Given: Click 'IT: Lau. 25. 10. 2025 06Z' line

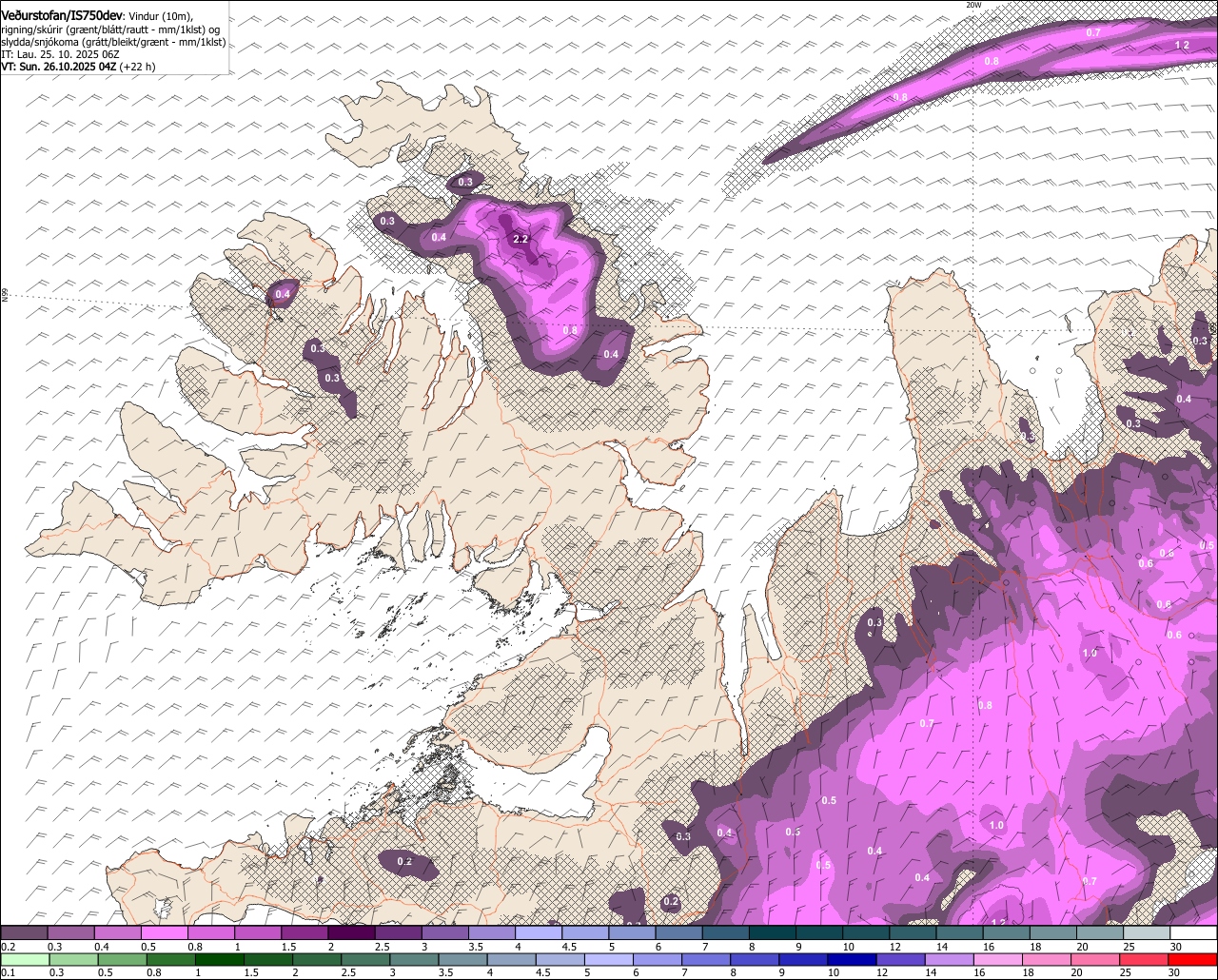Looking at the screenshot, I should (x=60, y=54).
